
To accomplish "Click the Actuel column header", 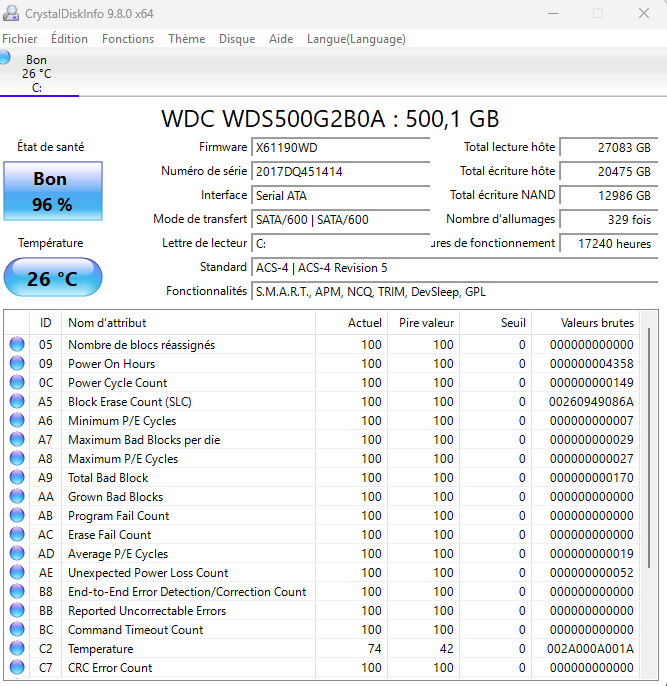I will point(352,323).
